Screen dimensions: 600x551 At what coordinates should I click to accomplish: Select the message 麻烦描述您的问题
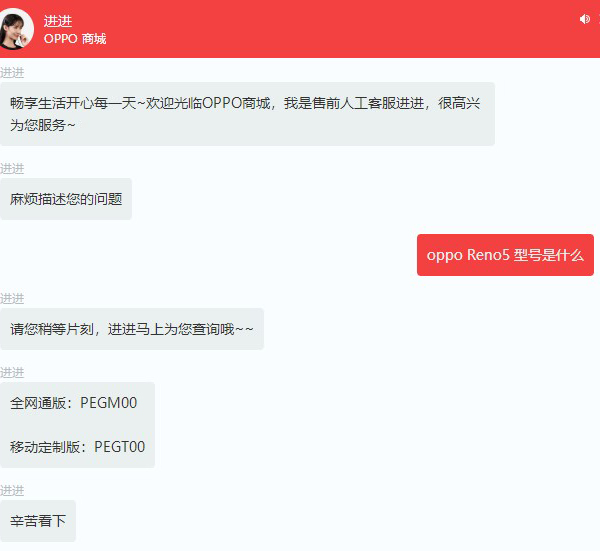click(x=66, y=199)
